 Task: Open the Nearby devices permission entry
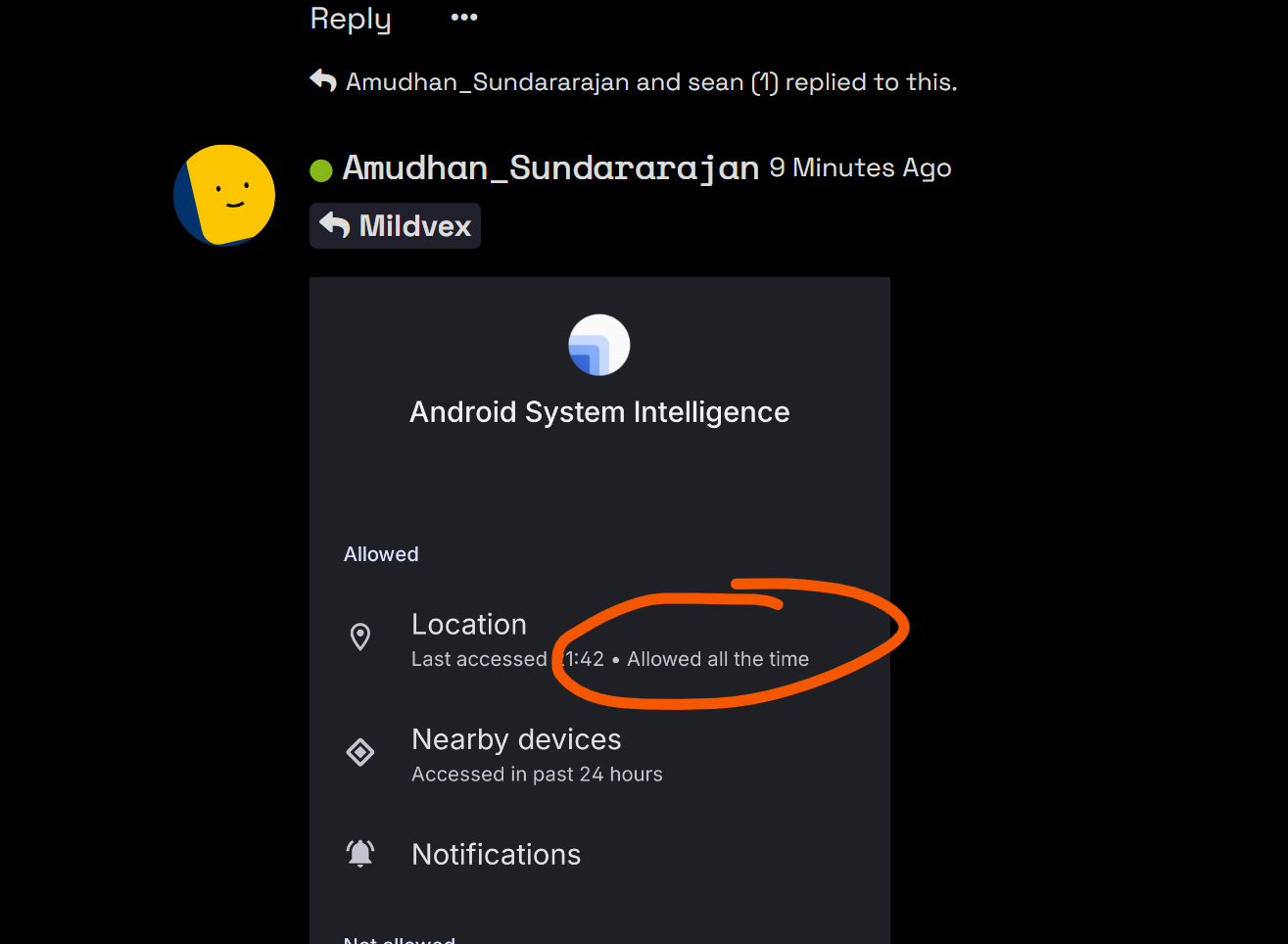click(x=599, y=755)
